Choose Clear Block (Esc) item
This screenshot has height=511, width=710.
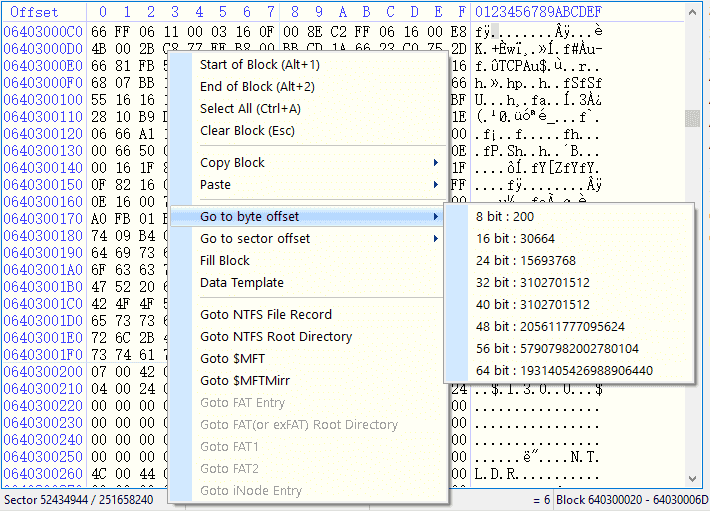coord(247,131)
